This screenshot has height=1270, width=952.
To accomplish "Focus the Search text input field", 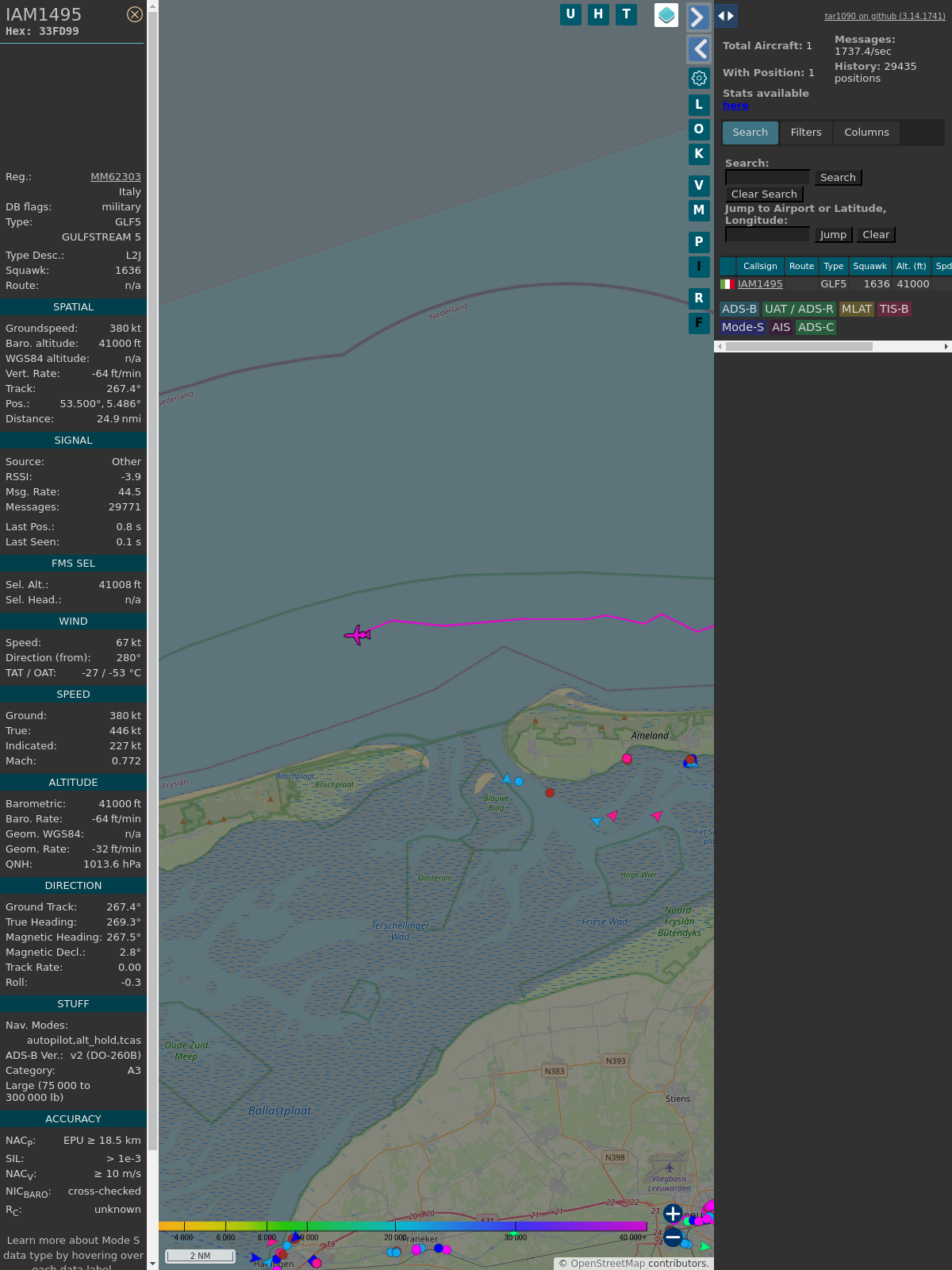I will (x=767, y=178).
